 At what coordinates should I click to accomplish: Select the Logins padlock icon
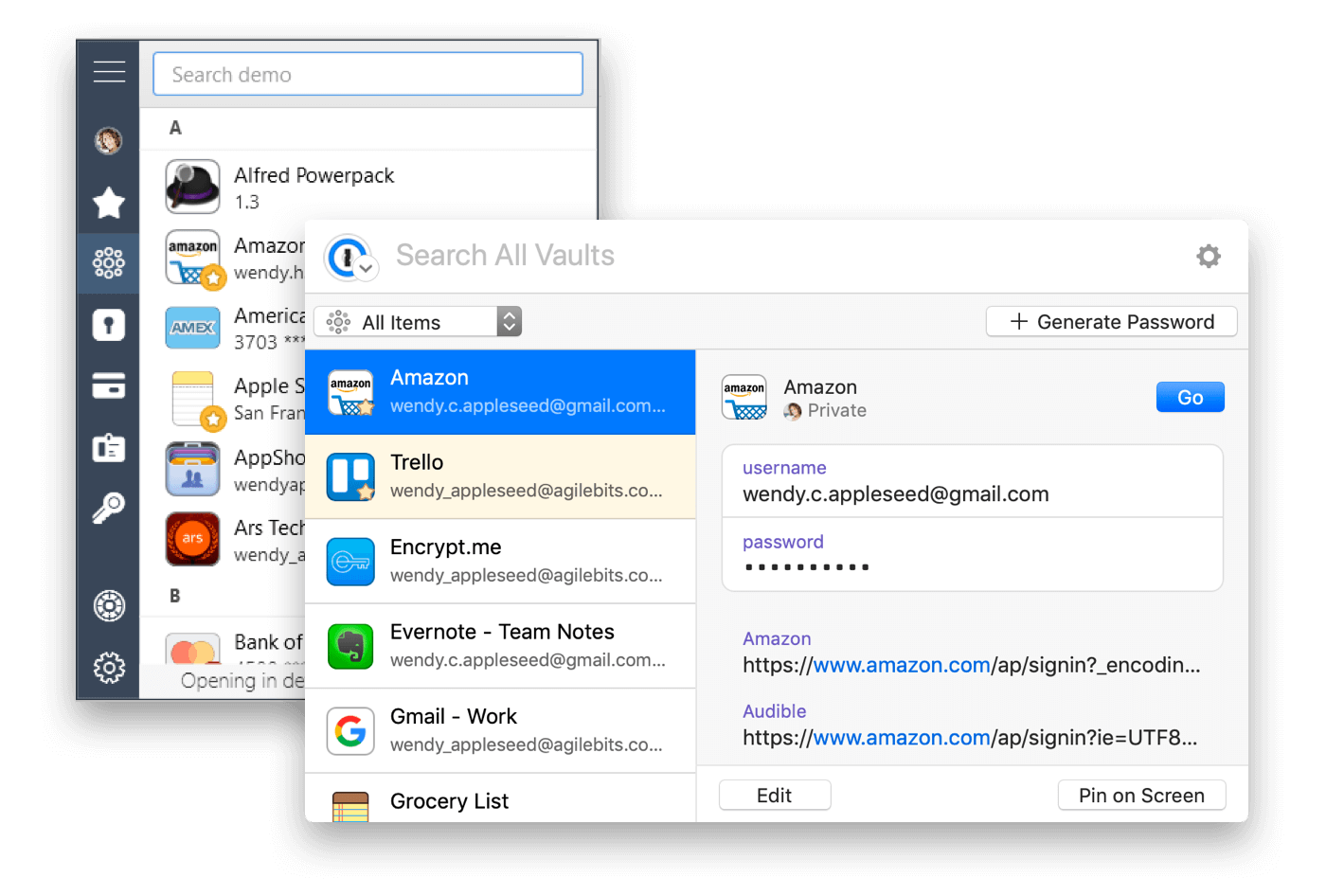109,325
